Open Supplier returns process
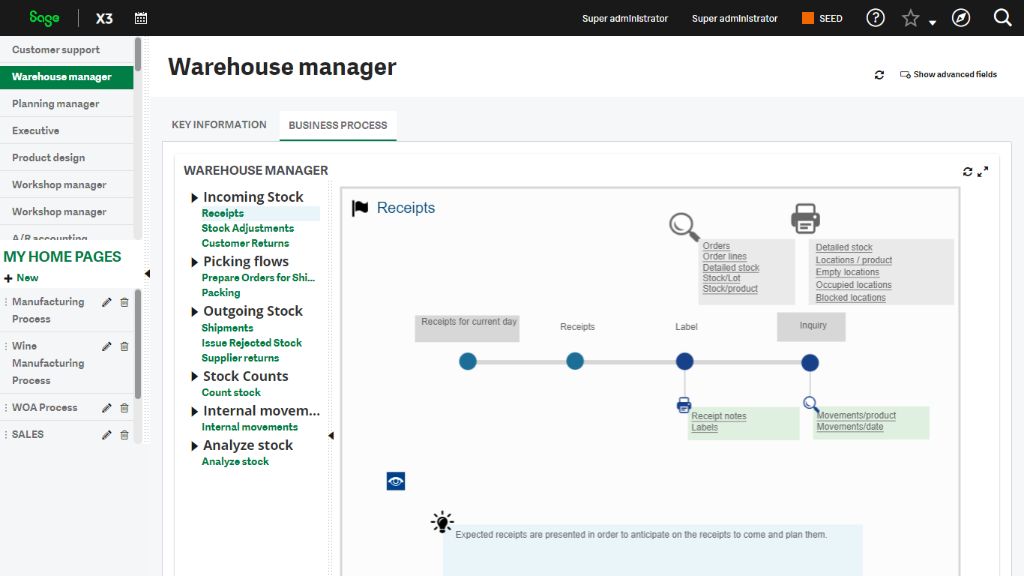Image resolution: width=1024 pixels, height=576 pixels. 240,358
